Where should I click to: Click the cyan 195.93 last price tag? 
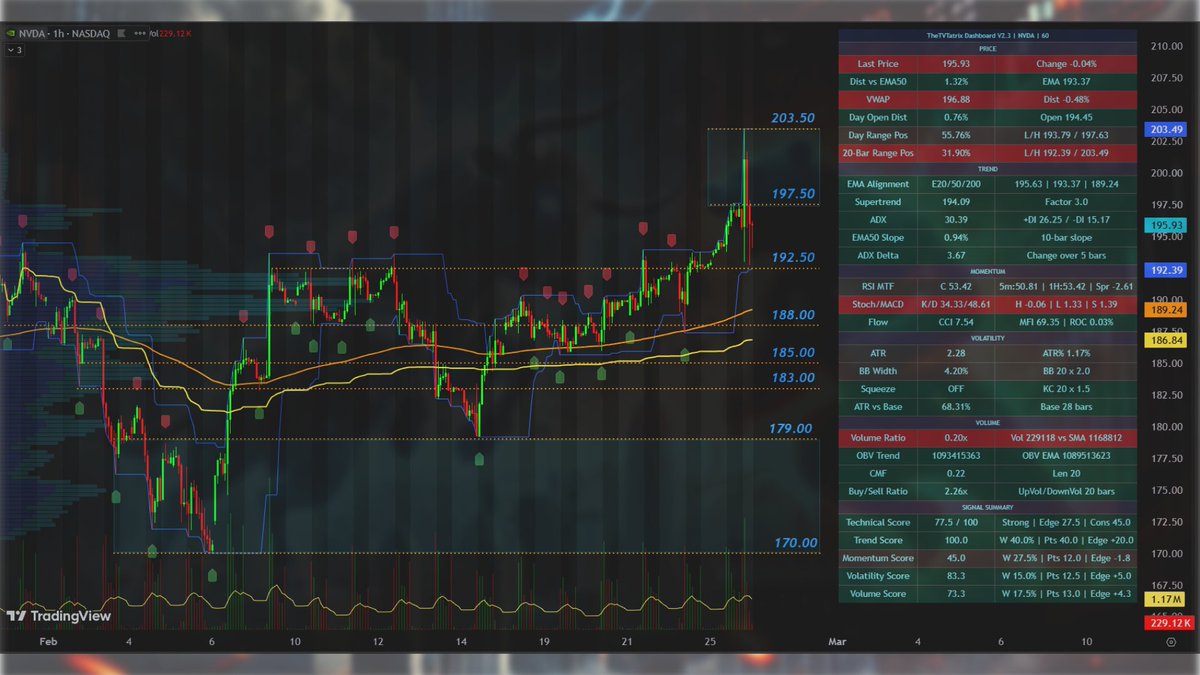click(1167, 226)
